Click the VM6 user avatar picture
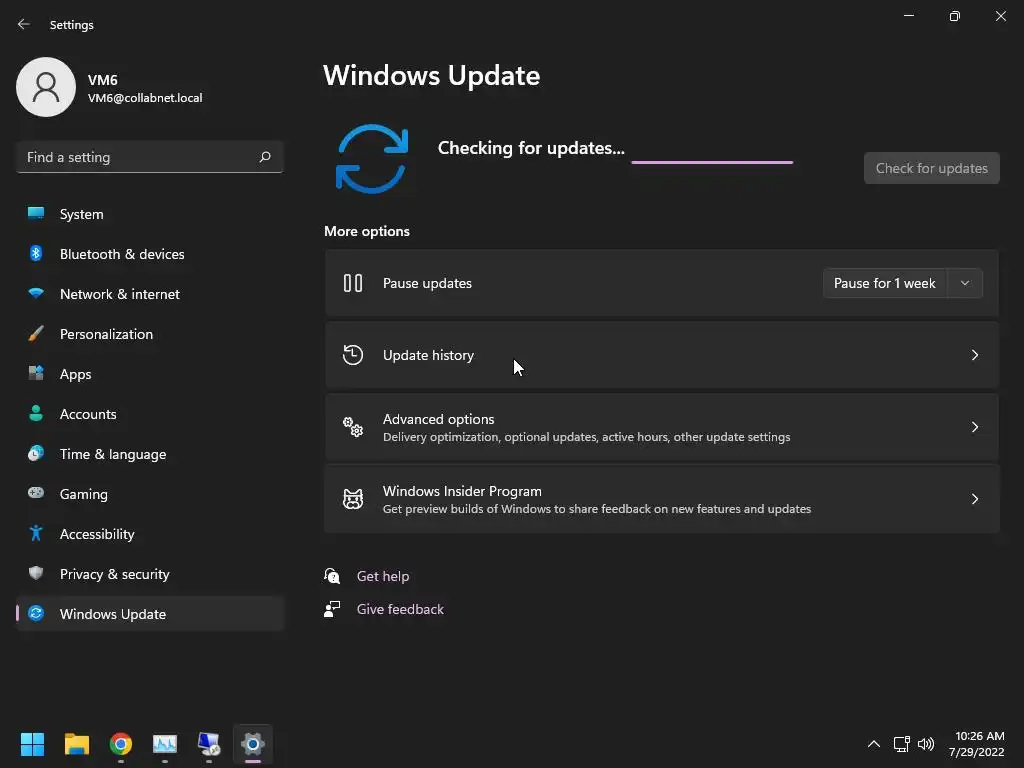 (46, 87)
